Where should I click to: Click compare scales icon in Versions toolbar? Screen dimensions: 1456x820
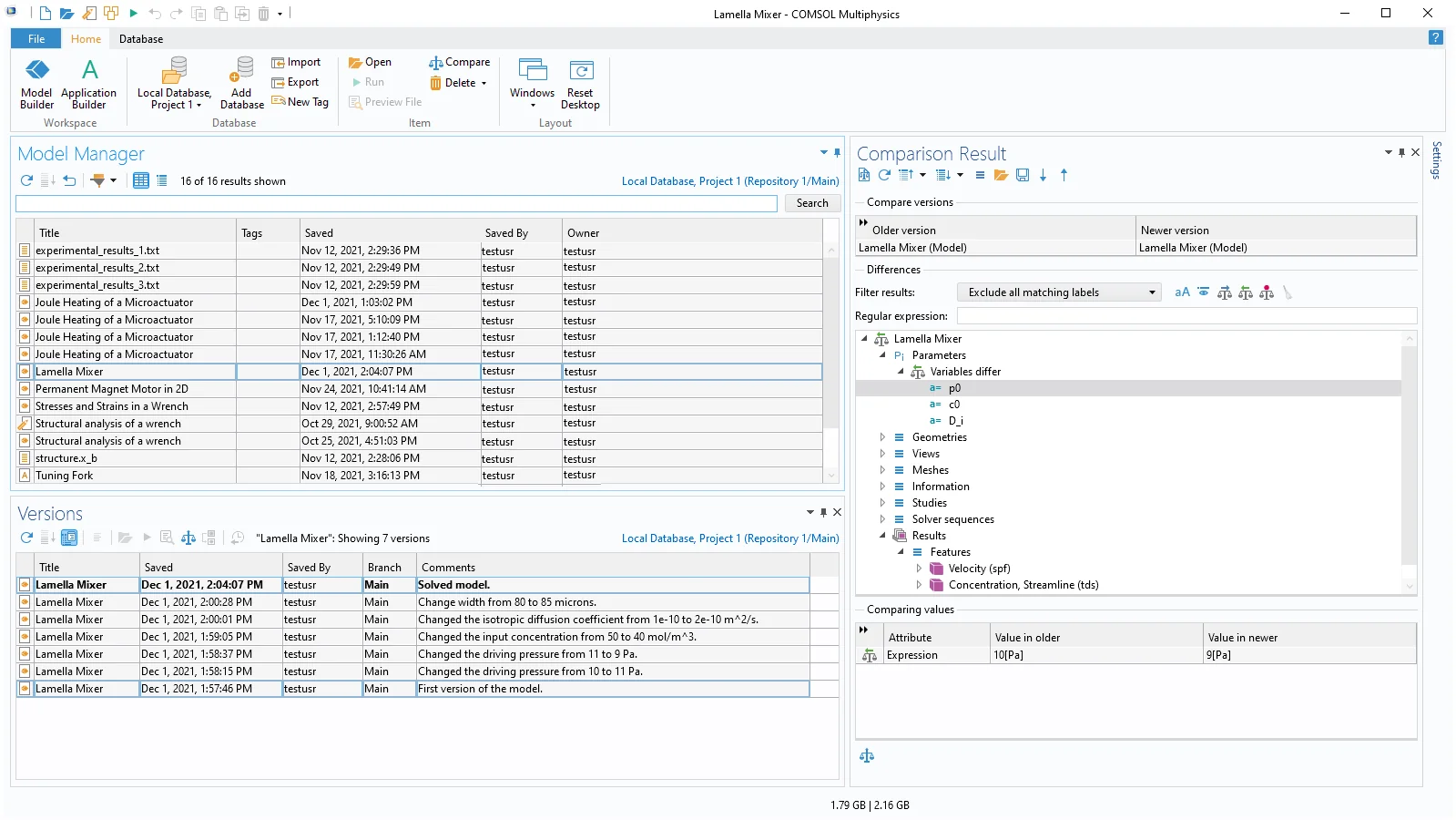pyautogui.click(x=188, y=538)
